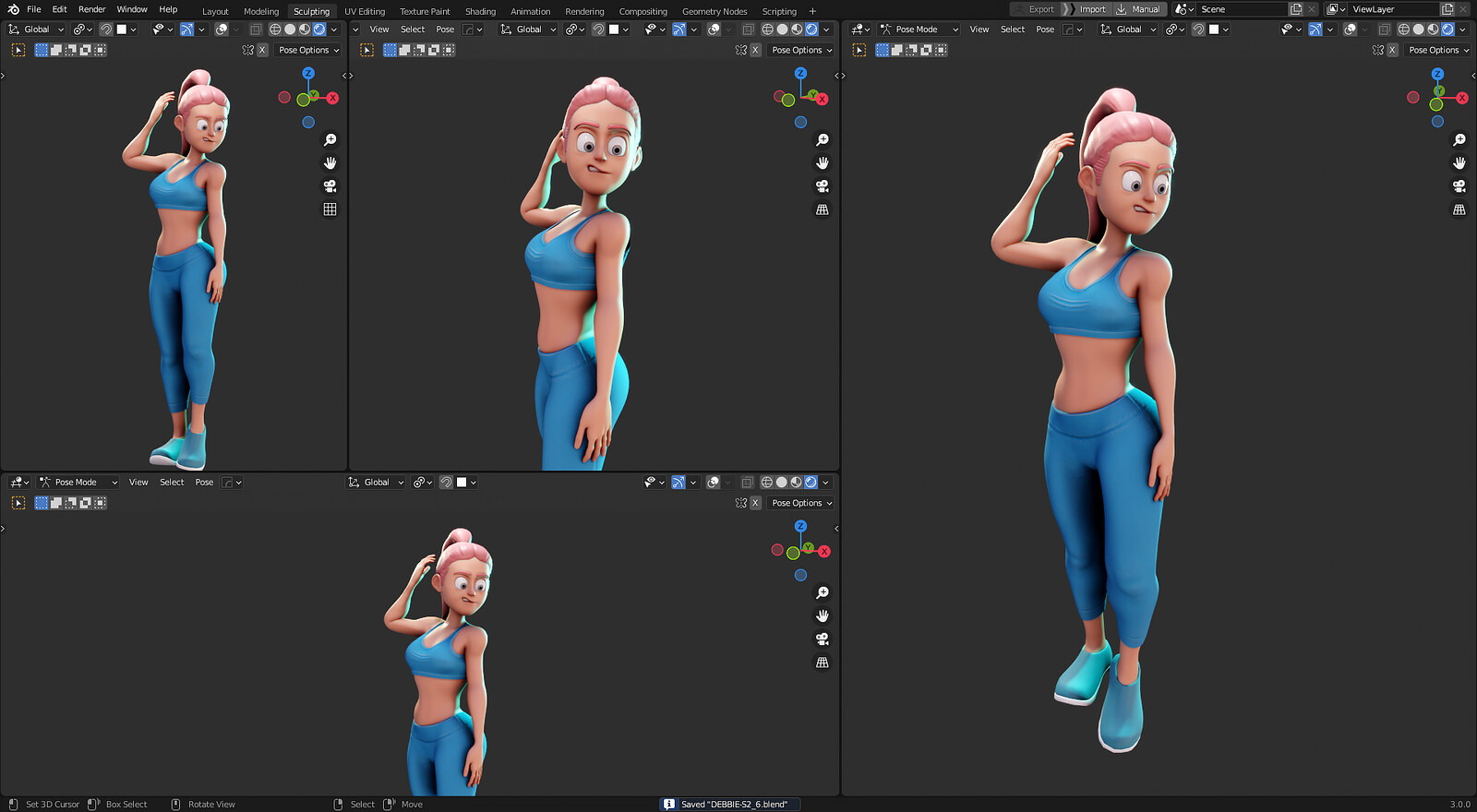The height and width of the screenshot is (812, 1477).
Task: Open the Manual button in top bar
Action: (1138, 9)
